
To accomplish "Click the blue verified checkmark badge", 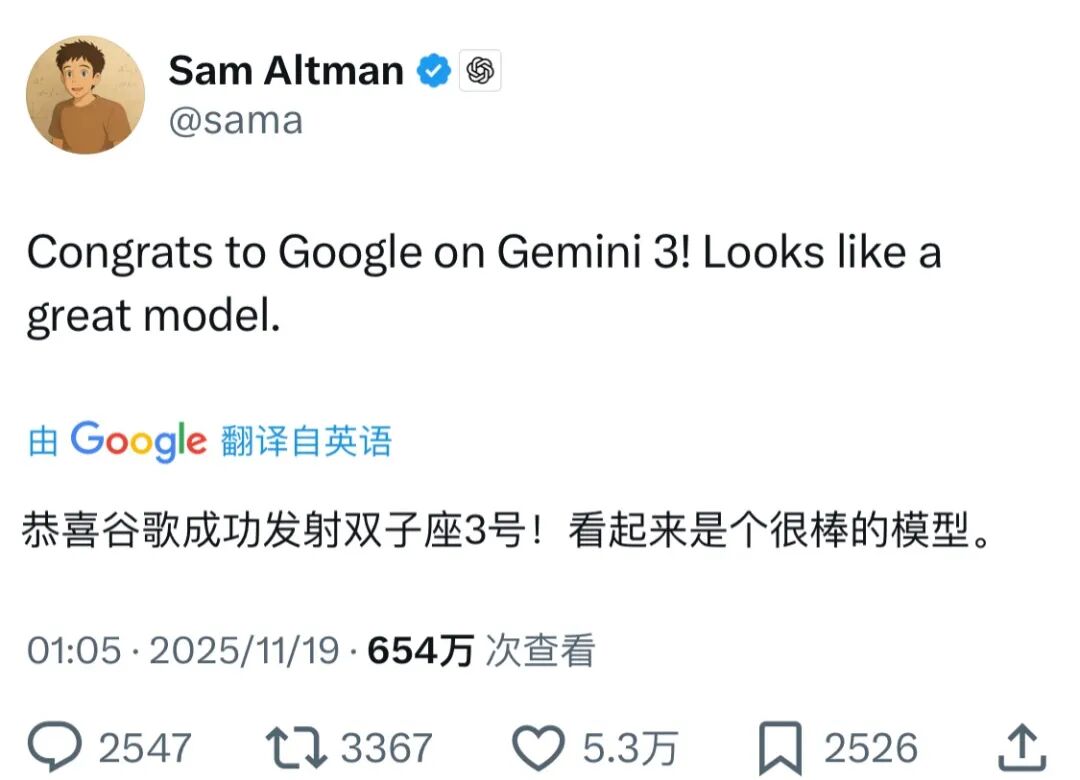I will [433, 71].
